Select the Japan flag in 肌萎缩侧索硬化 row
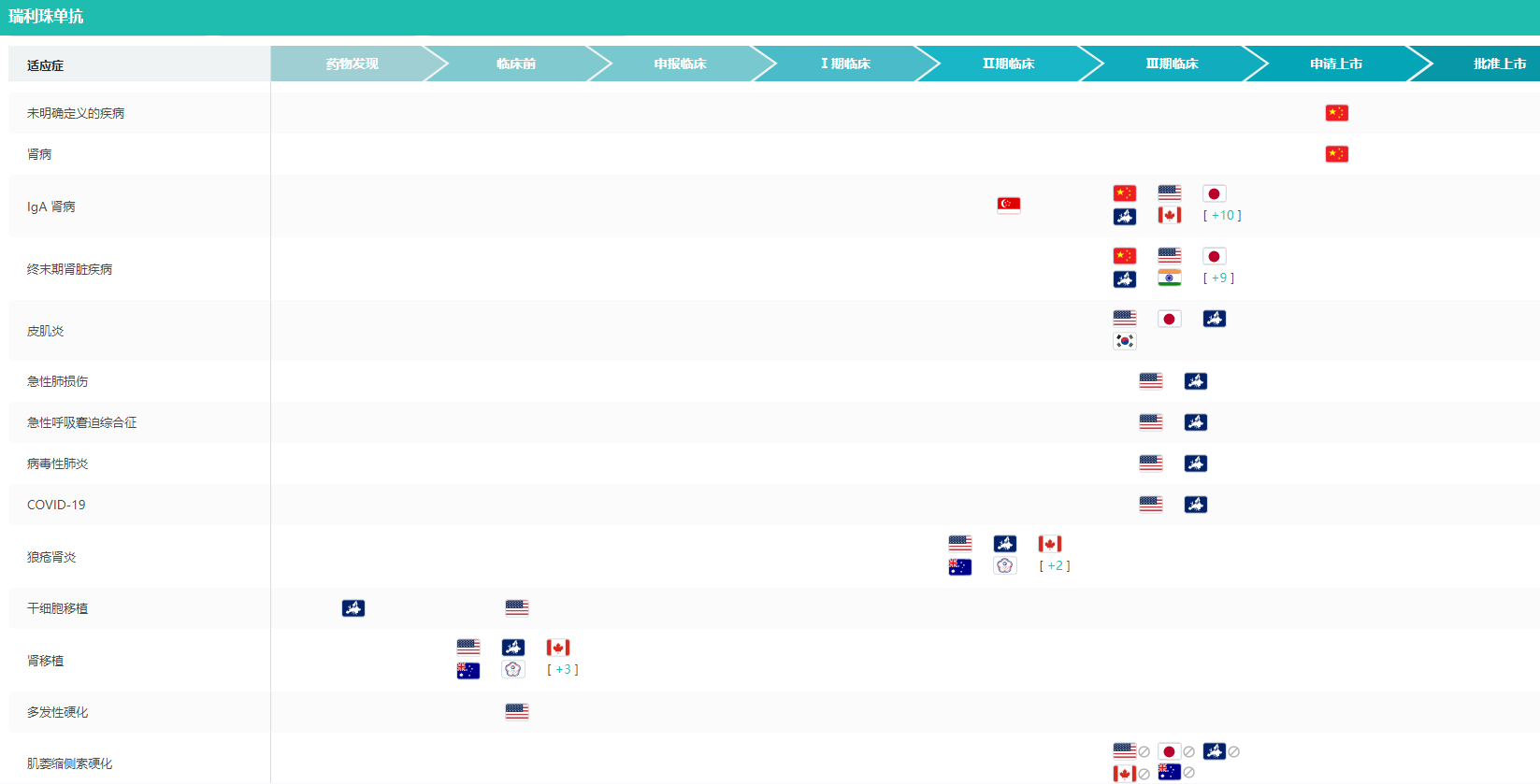1540x784 pixels. 1170,751
